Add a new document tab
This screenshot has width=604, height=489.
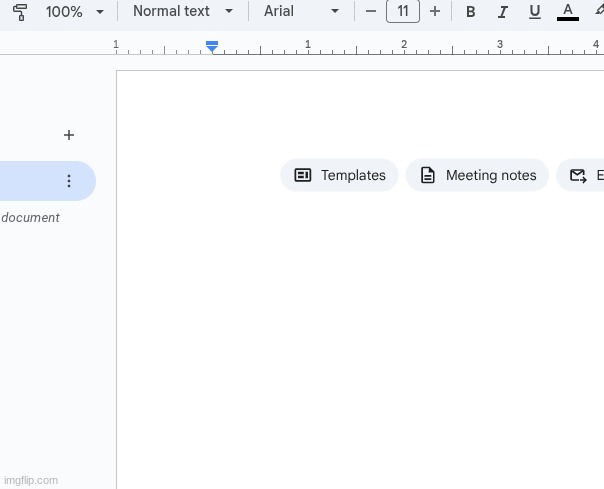click(x=69, y=135)
